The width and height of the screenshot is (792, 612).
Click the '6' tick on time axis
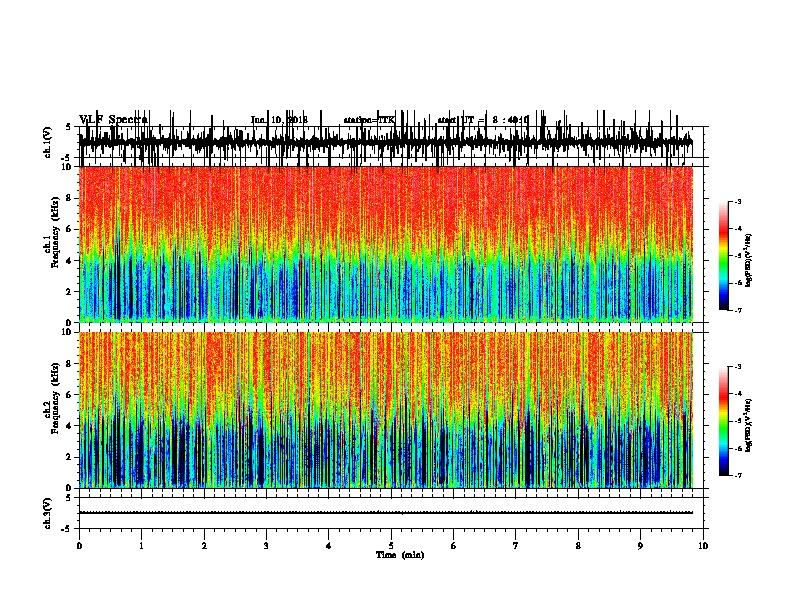(x=454, y=546)
